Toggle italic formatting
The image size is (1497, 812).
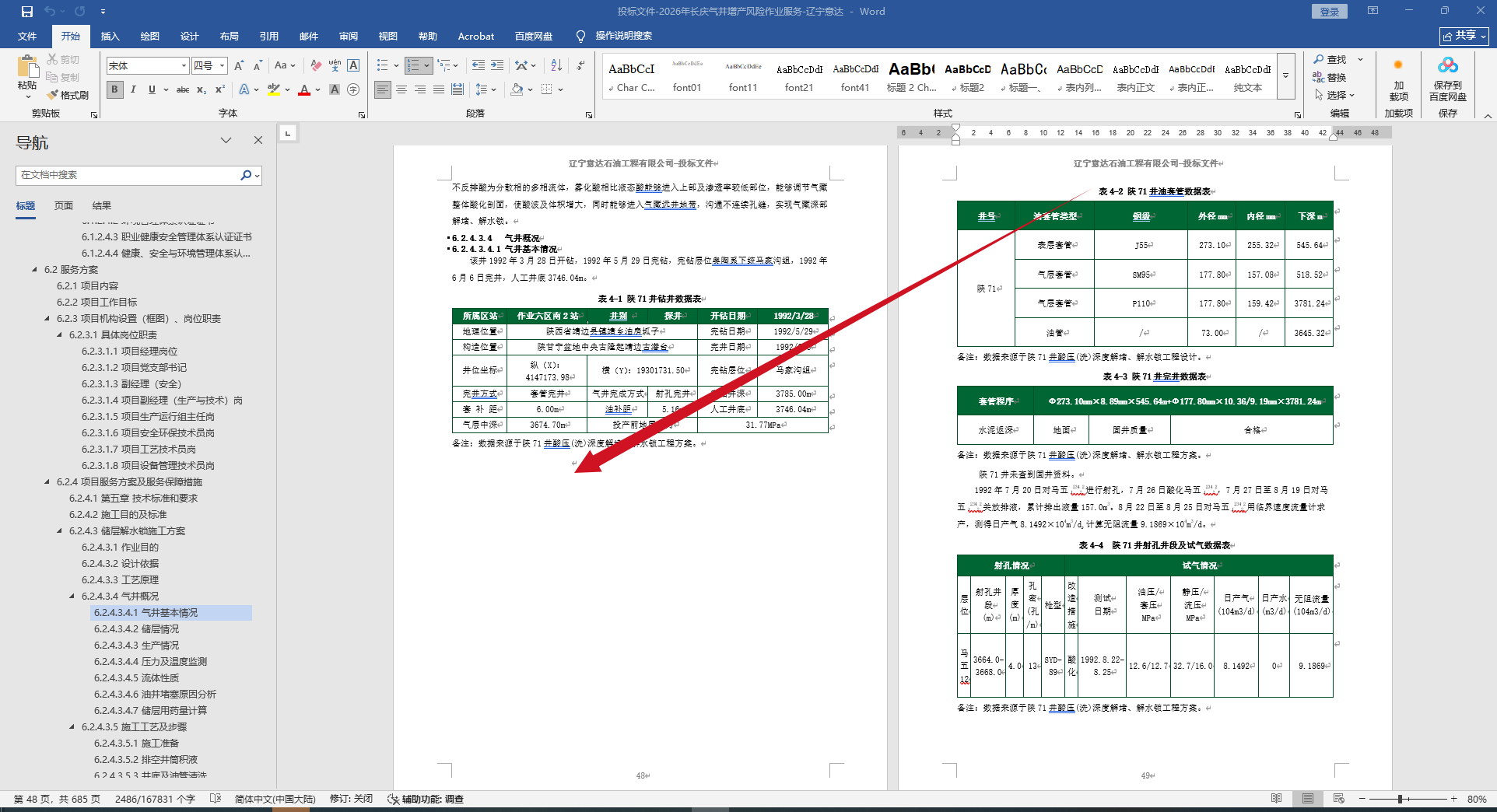(133, 89)
